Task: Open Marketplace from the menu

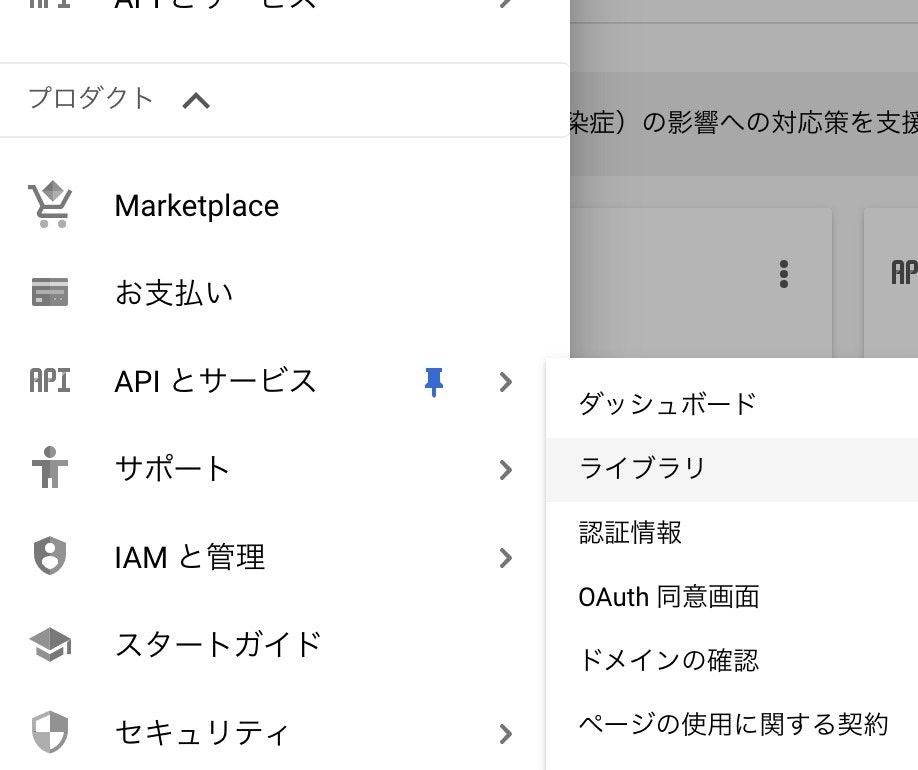Action: tap(197, 206)
